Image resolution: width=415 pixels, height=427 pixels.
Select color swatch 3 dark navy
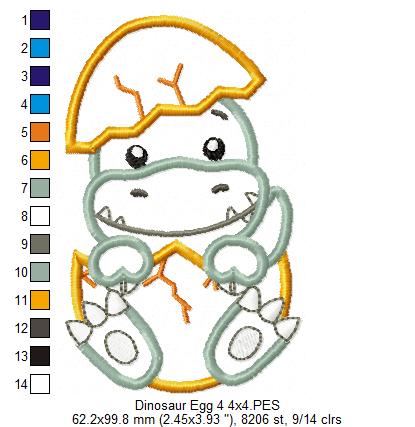click(x=40, y=76)
